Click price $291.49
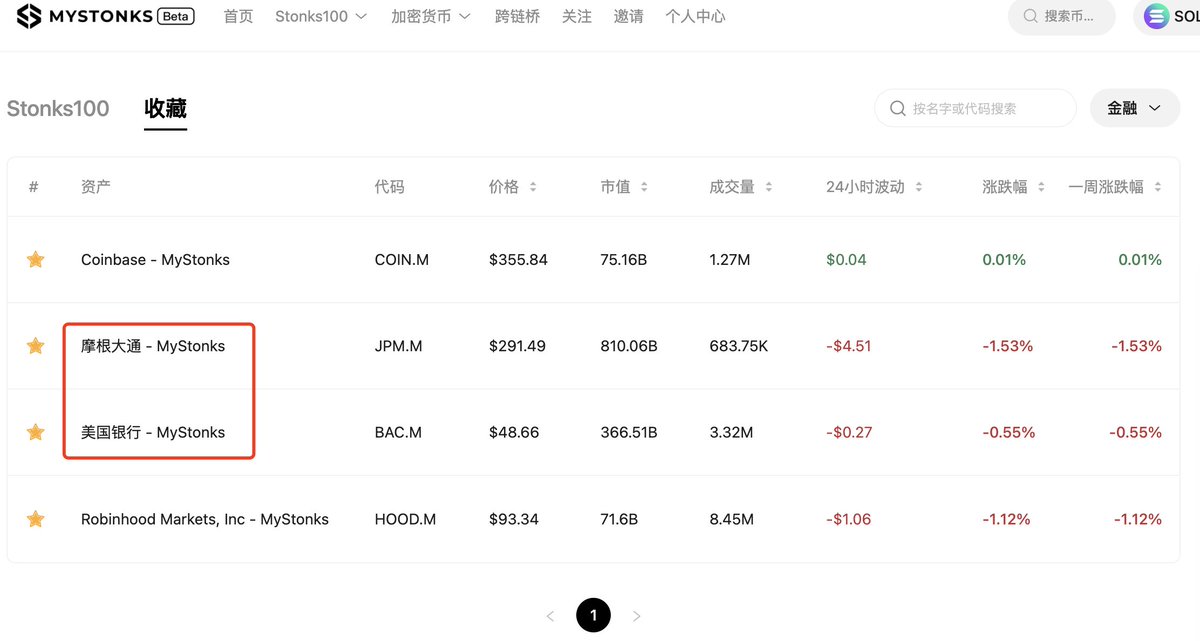 [518, 346]
